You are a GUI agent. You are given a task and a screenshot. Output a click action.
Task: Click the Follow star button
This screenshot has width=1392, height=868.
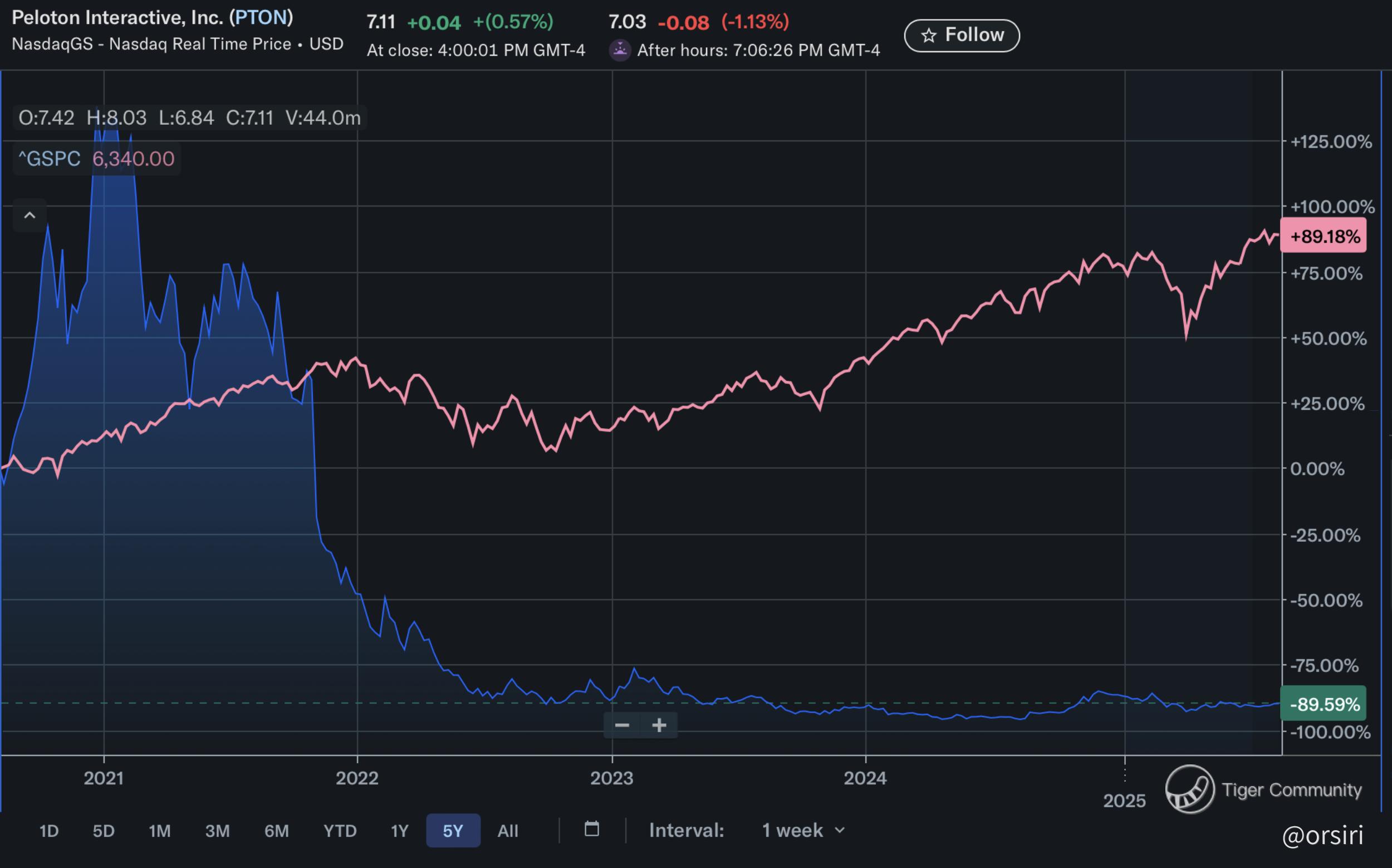[962, 36]
